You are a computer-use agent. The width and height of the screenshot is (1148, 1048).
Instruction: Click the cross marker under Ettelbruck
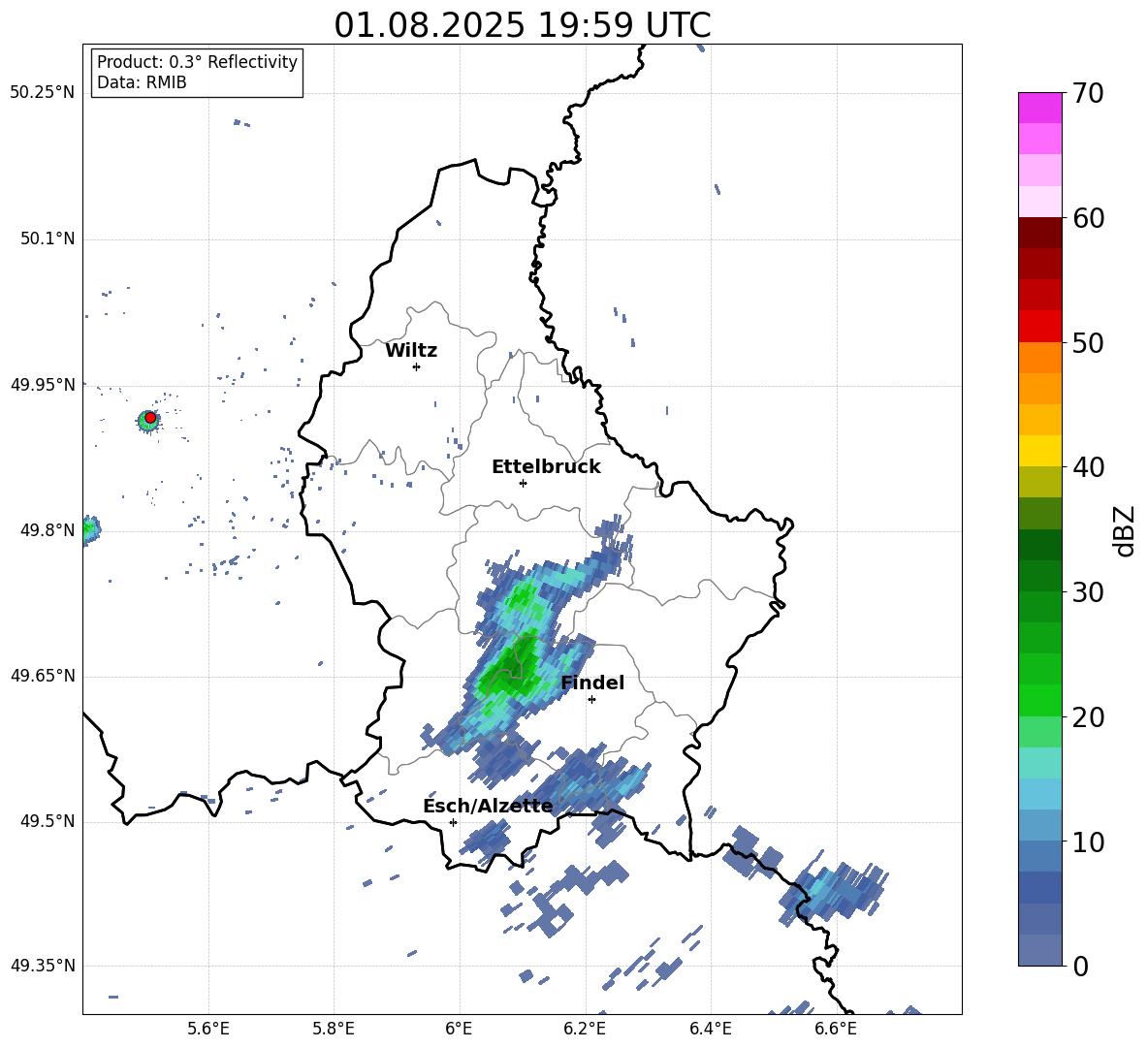tap(523, 483)
